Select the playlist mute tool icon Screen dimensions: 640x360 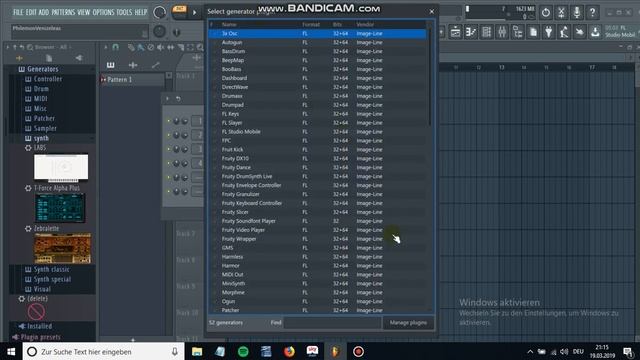[x=161, y=47]
